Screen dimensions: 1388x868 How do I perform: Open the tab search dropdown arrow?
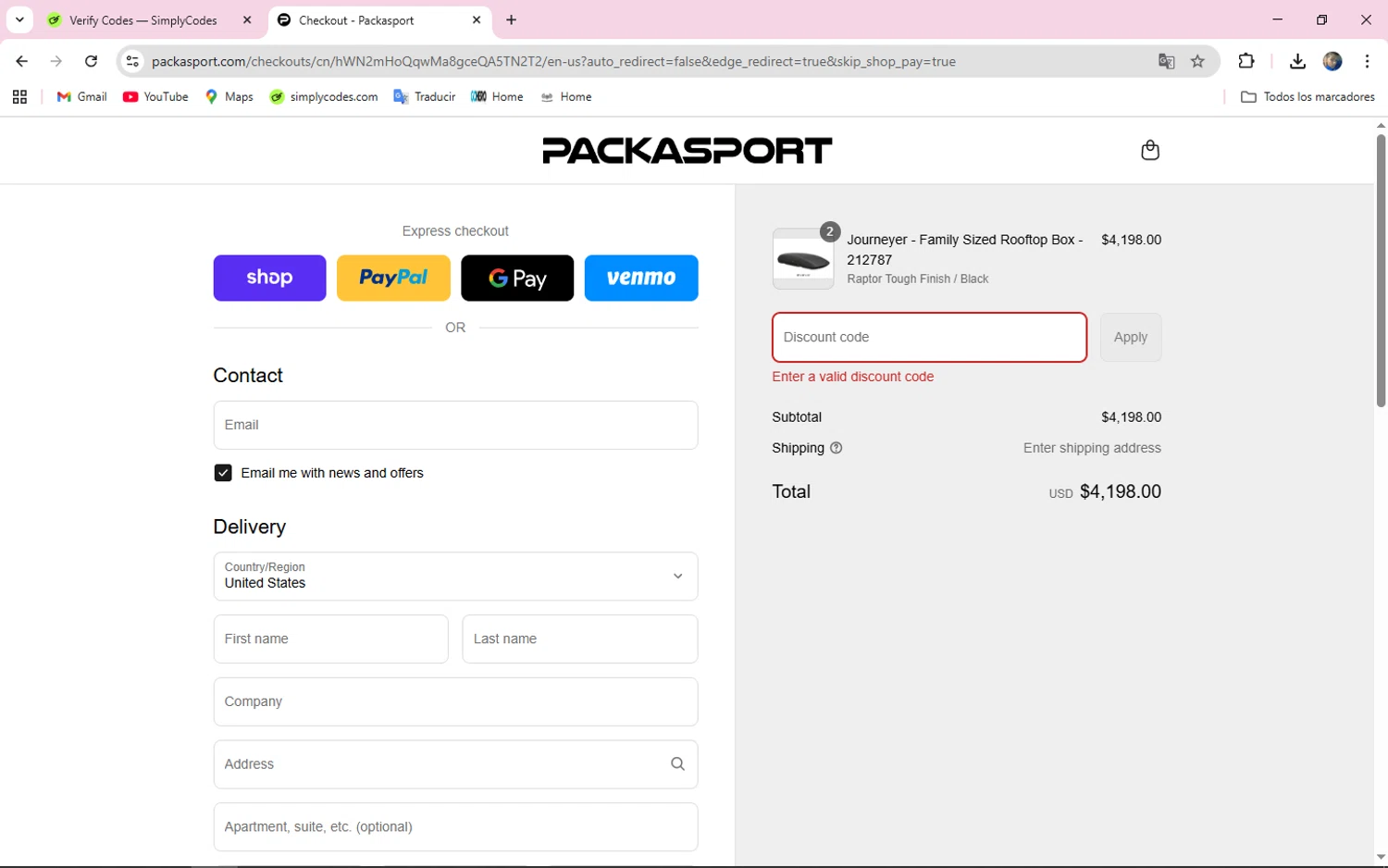click(19, 19)
